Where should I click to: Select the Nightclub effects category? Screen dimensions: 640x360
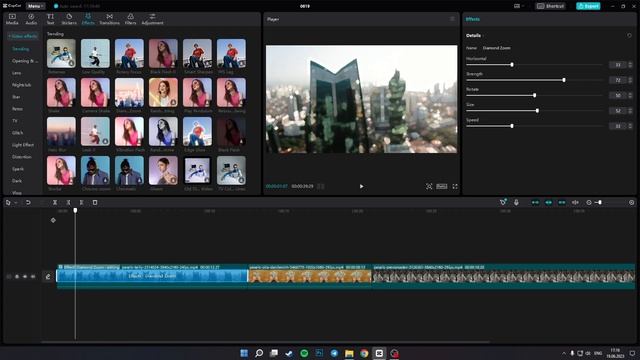(x=22, y=85)
